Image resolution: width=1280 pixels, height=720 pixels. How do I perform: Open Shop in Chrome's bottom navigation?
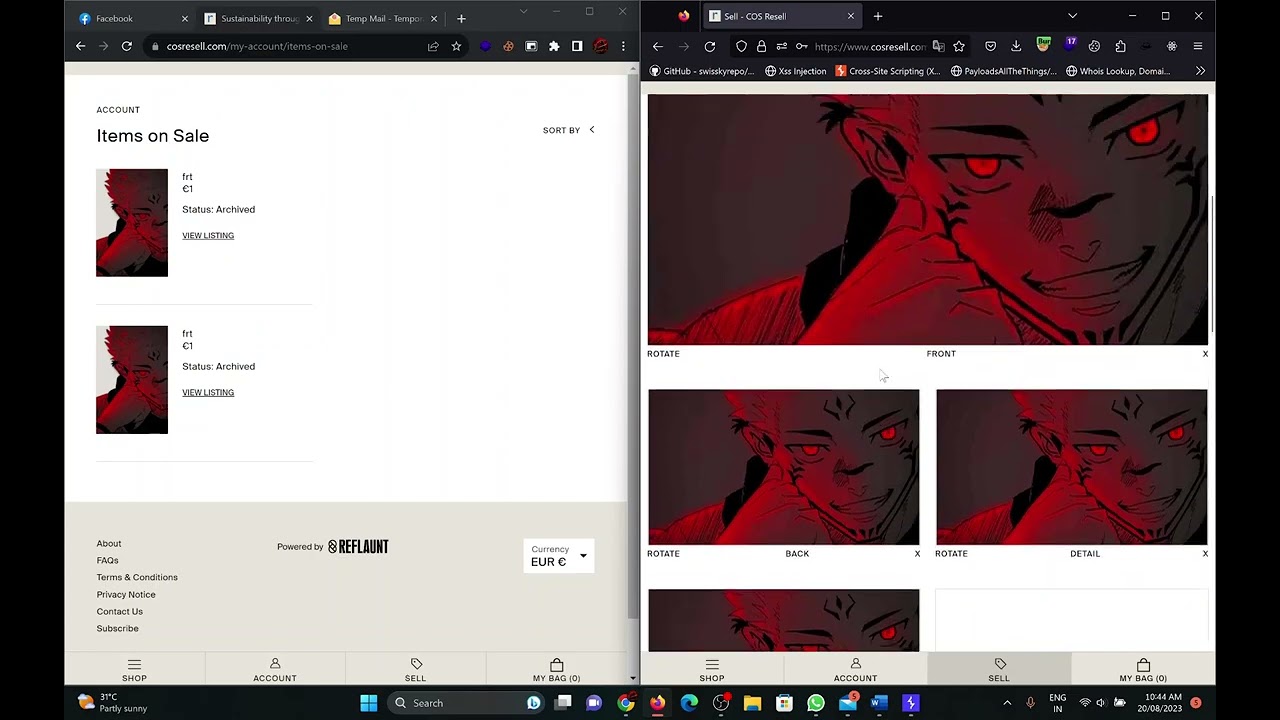[x=134, y=670]
